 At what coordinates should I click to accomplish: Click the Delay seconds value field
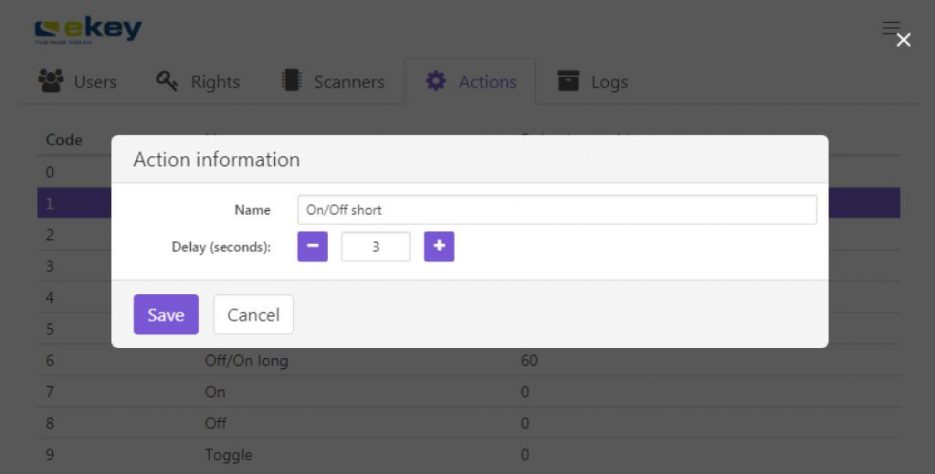coord(376,246)
